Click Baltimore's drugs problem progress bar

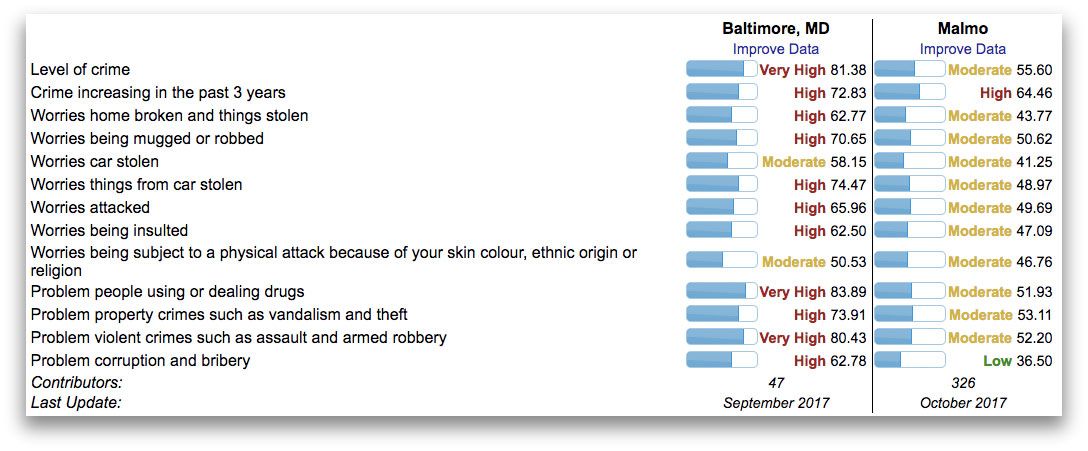click(x=721, y=291)
